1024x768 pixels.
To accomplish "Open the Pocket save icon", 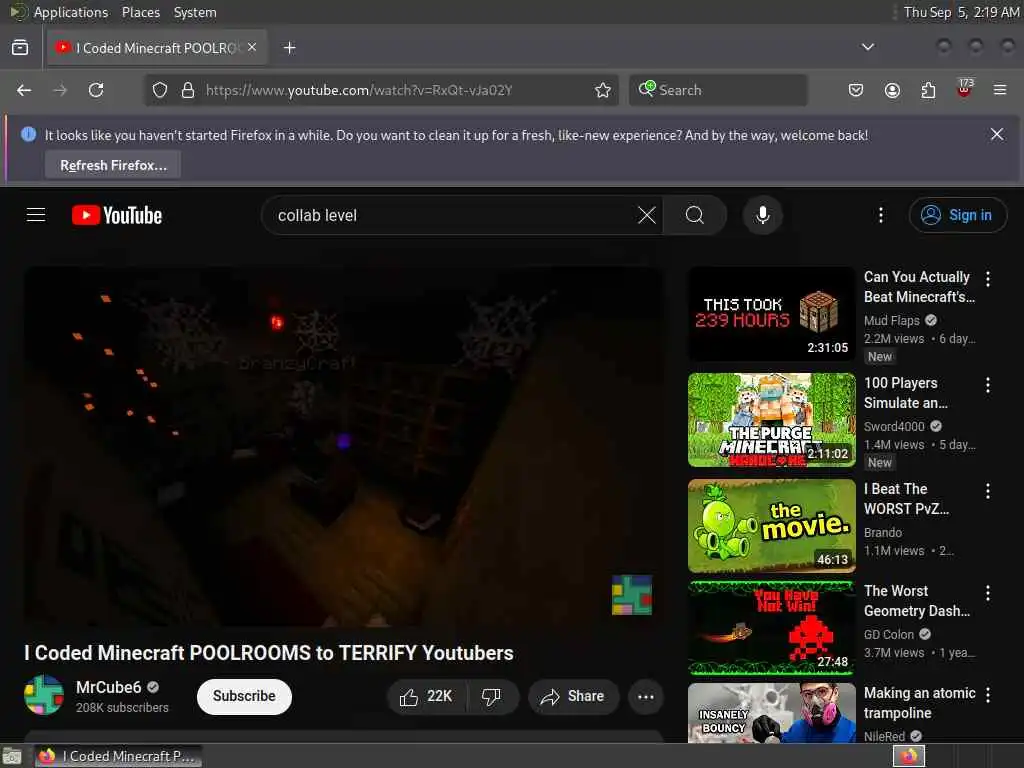I will click(x=856, y=90).
